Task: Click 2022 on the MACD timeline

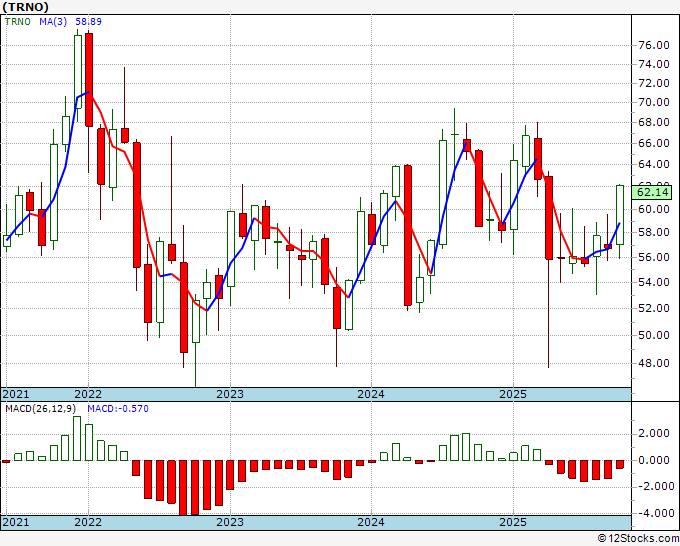Action: tap(88, 522)
